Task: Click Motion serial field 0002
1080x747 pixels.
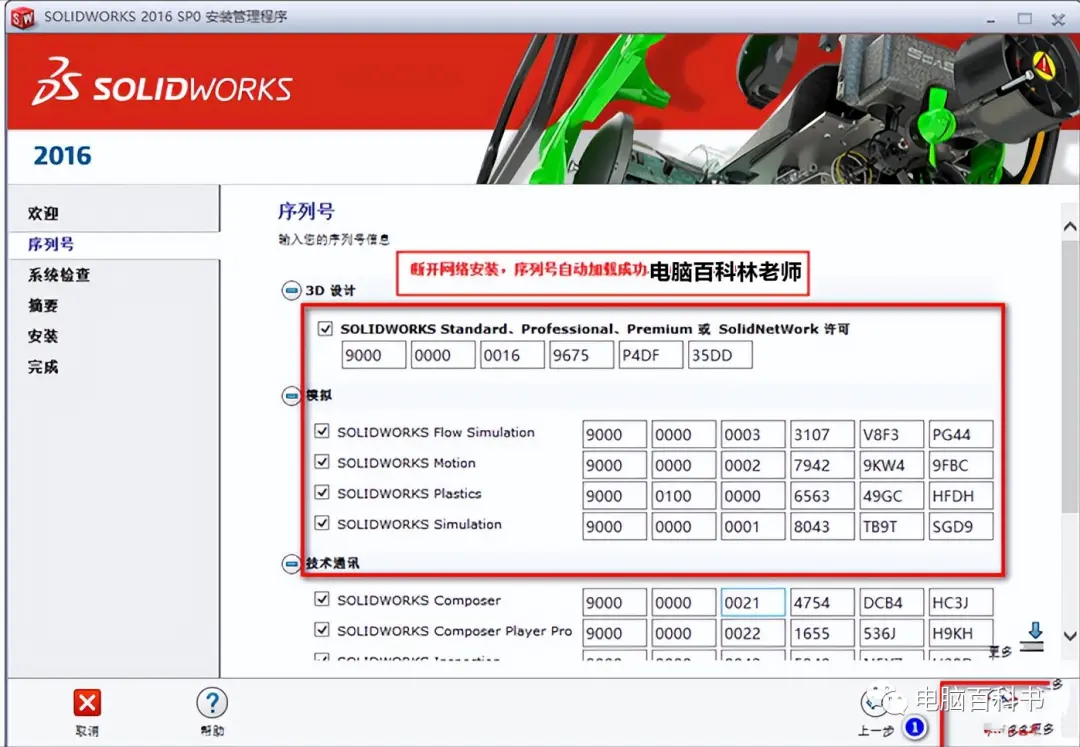Action: 753,465
